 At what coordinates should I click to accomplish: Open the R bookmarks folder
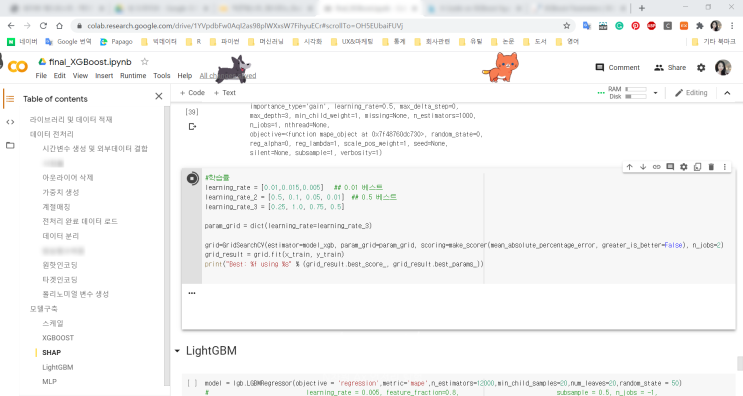pyautogui.click(x=193, y=42)
